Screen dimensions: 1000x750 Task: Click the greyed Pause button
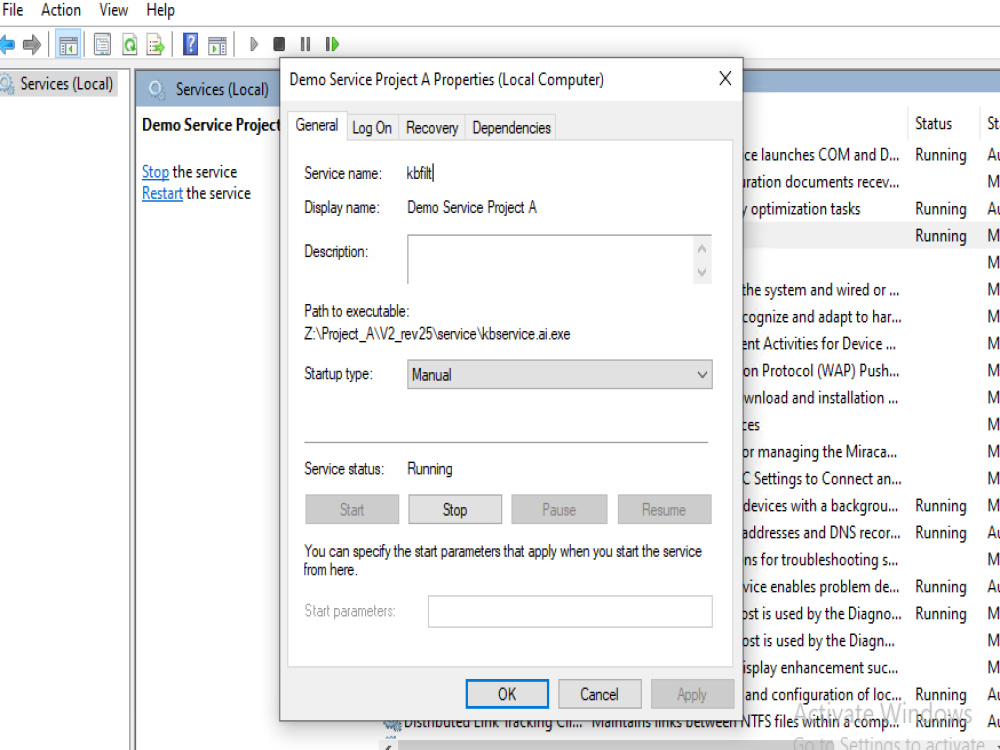tap(559, 510)
